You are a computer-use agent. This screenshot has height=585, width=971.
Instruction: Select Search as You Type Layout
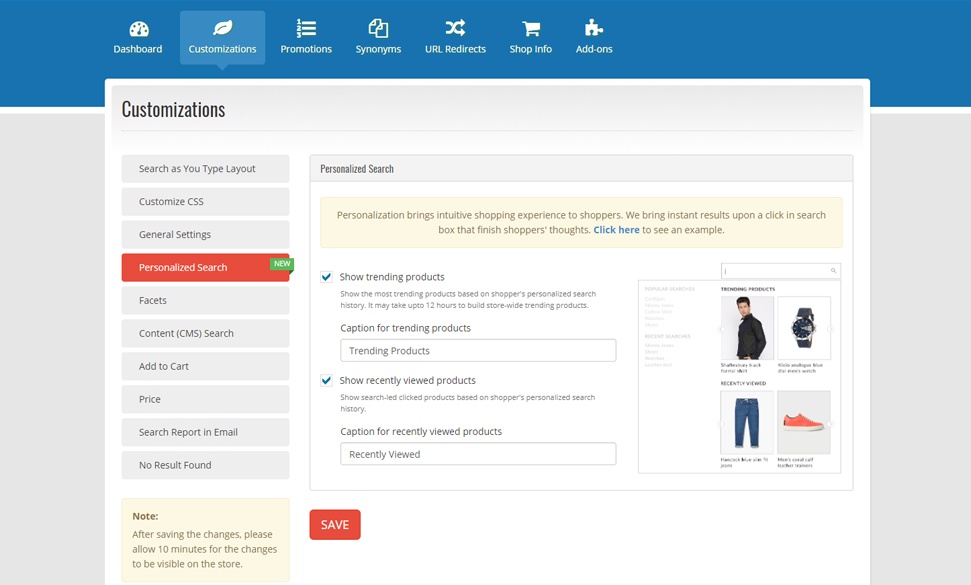(x=205, y=169)
